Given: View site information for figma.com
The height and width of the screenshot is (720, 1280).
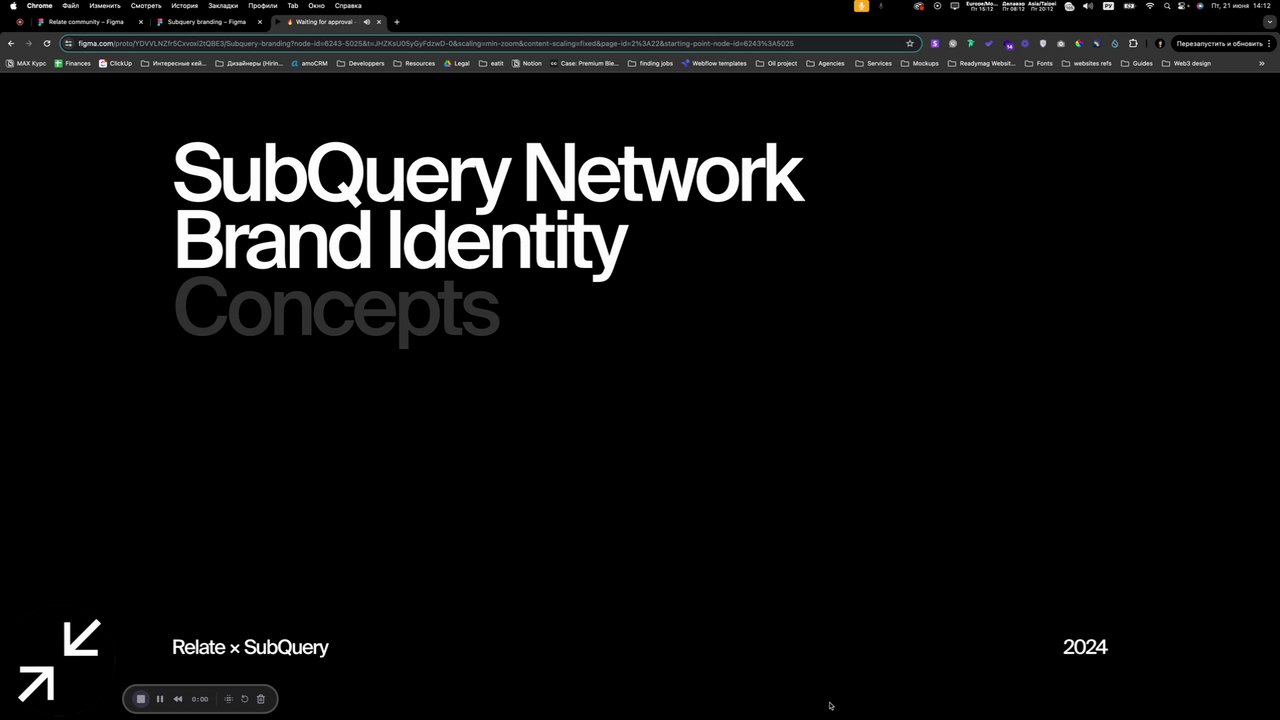Looking at the screenshot, I should (68, 43).
